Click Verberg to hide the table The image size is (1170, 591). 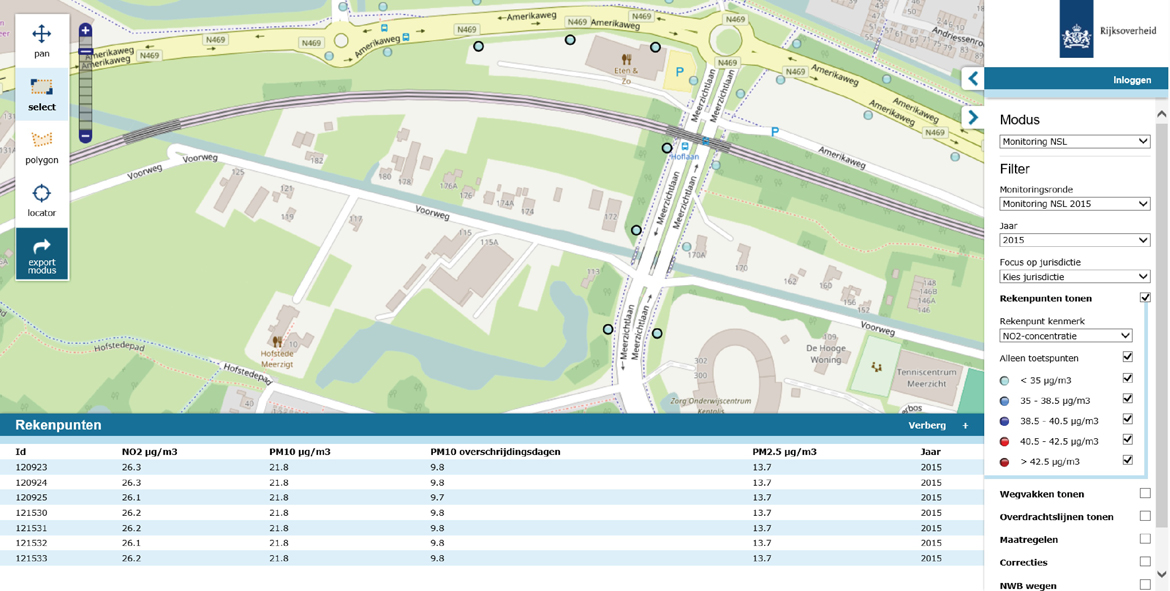coord(926,425)
